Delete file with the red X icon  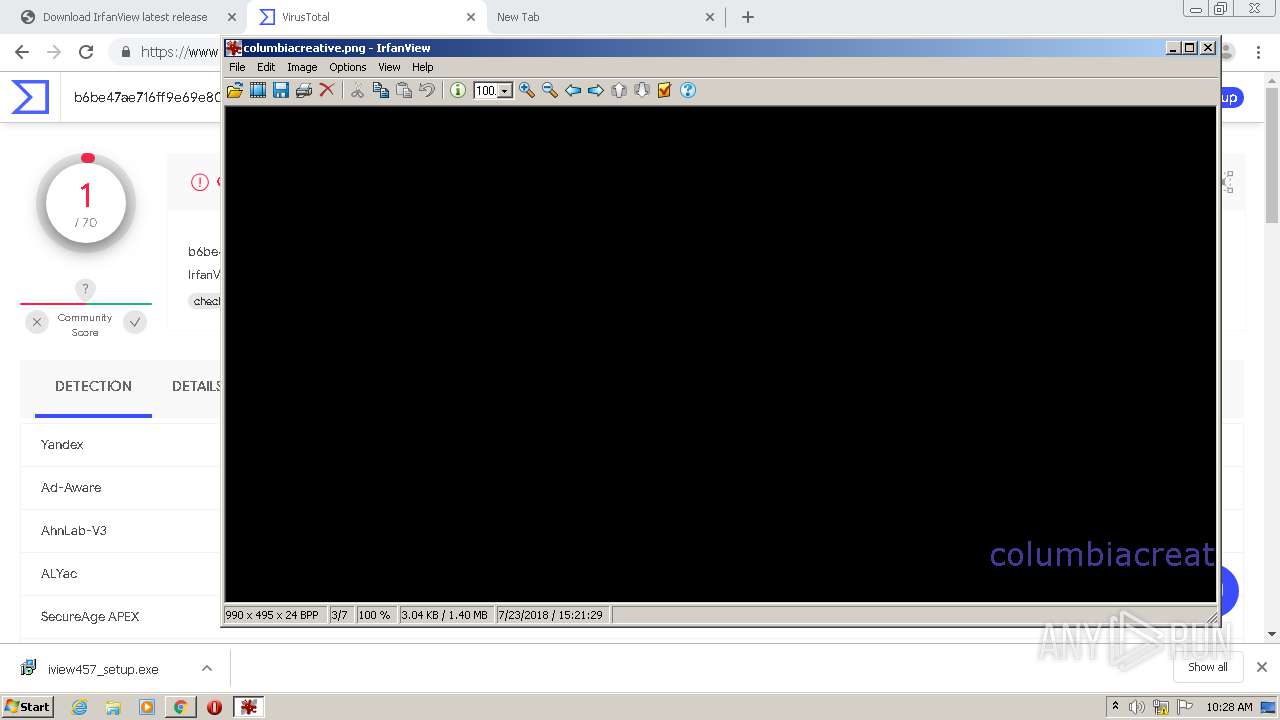click(x=327, y=90)
